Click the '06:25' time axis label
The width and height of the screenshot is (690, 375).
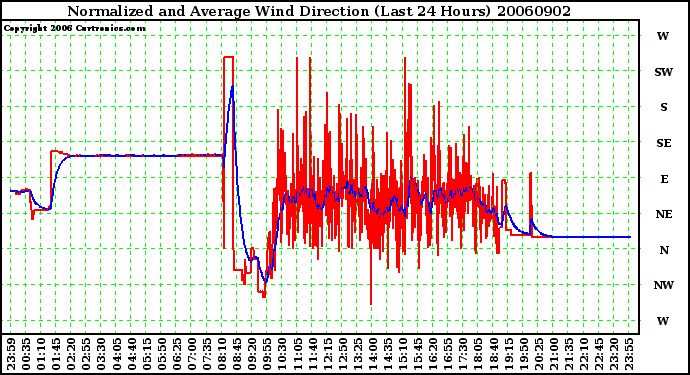point(176,354)
